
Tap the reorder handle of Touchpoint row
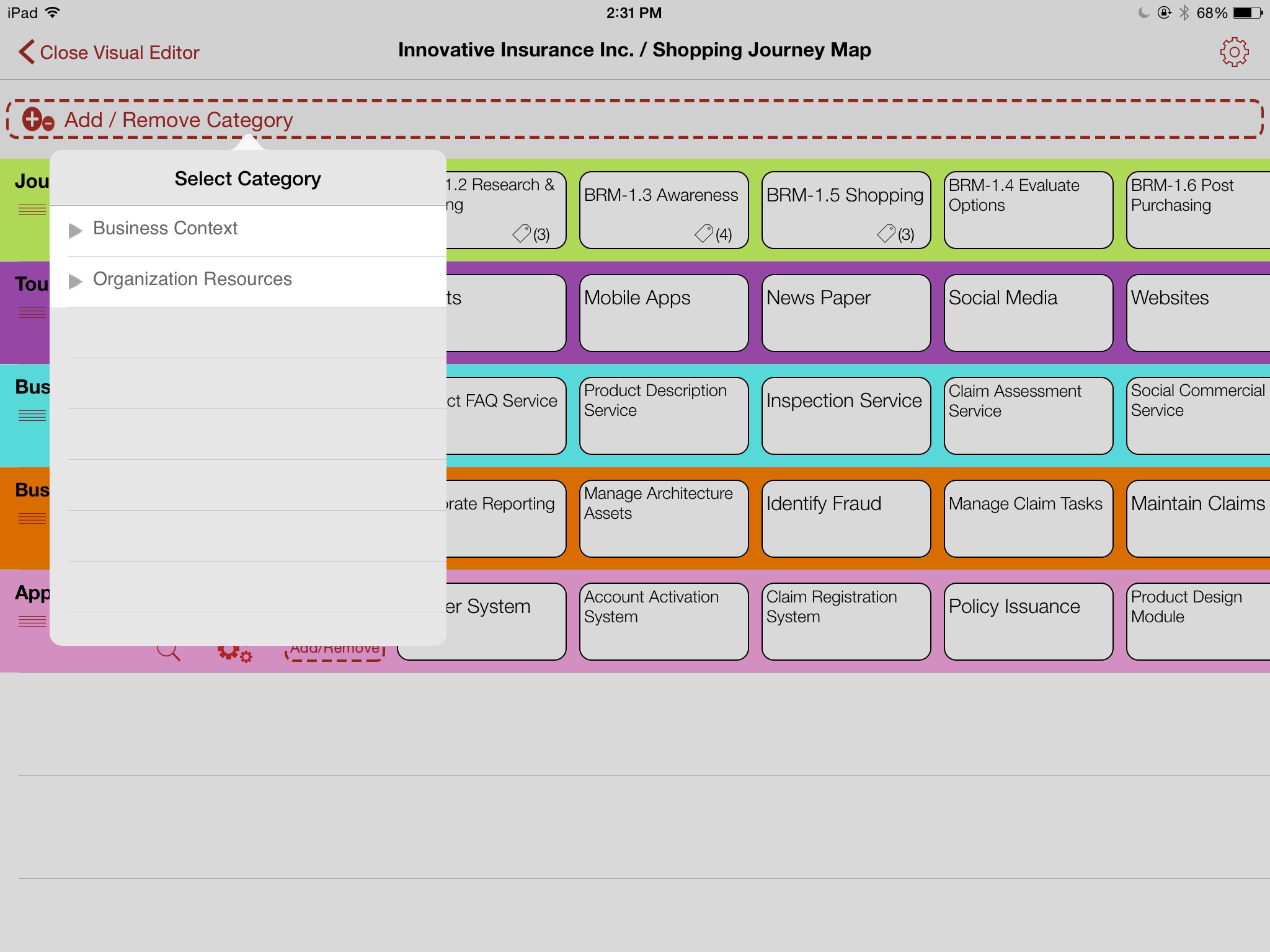[32, 312]
